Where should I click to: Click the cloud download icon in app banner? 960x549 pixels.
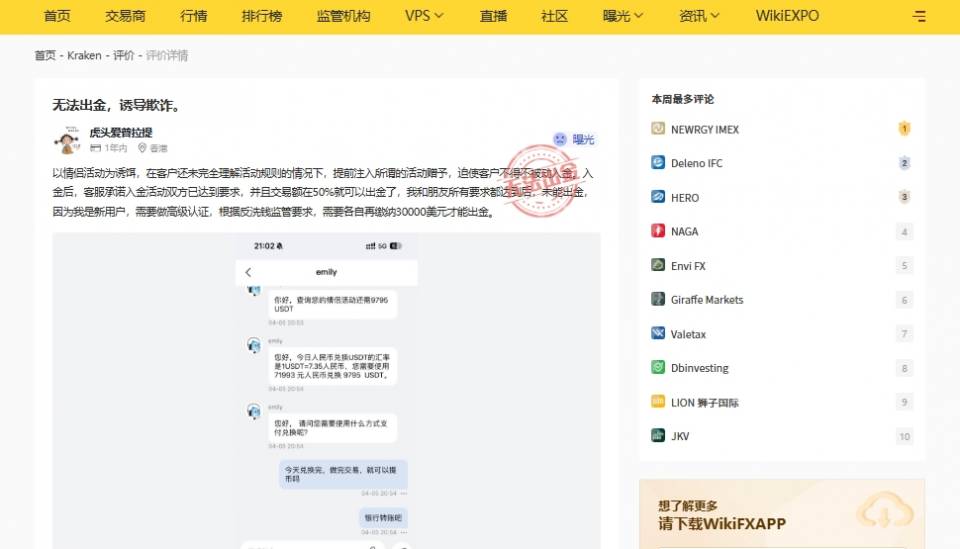[885, 512]
